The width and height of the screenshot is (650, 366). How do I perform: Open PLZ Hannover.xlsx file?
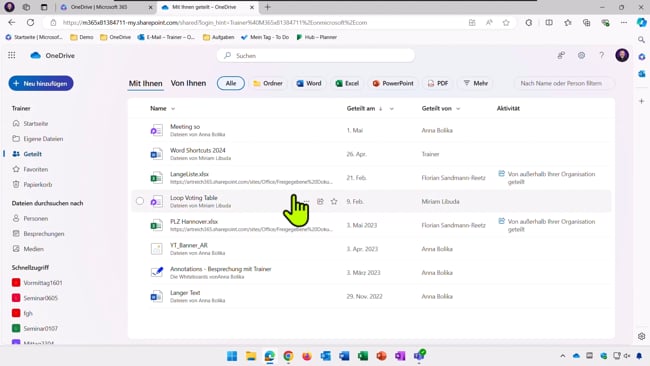[x=194, y=222]
